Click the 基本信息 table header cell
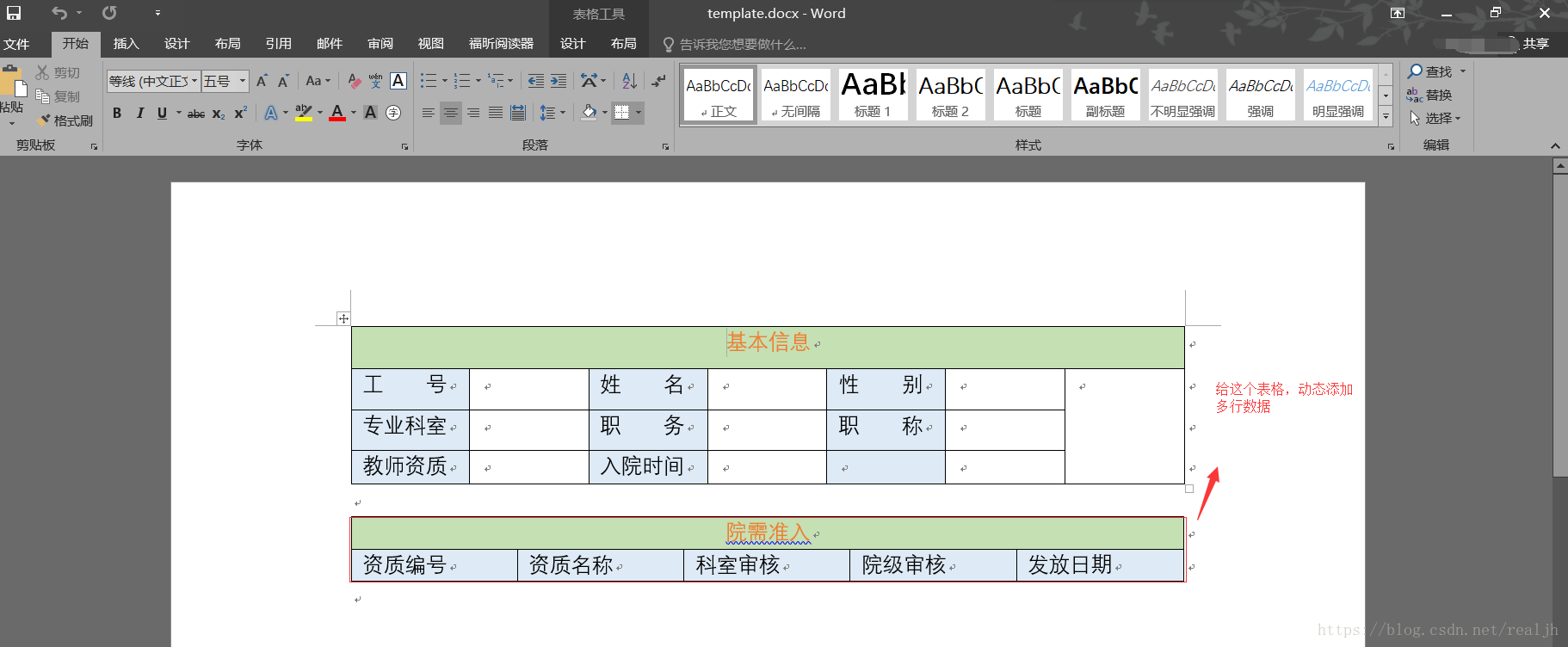 click(x=768, y=347)
